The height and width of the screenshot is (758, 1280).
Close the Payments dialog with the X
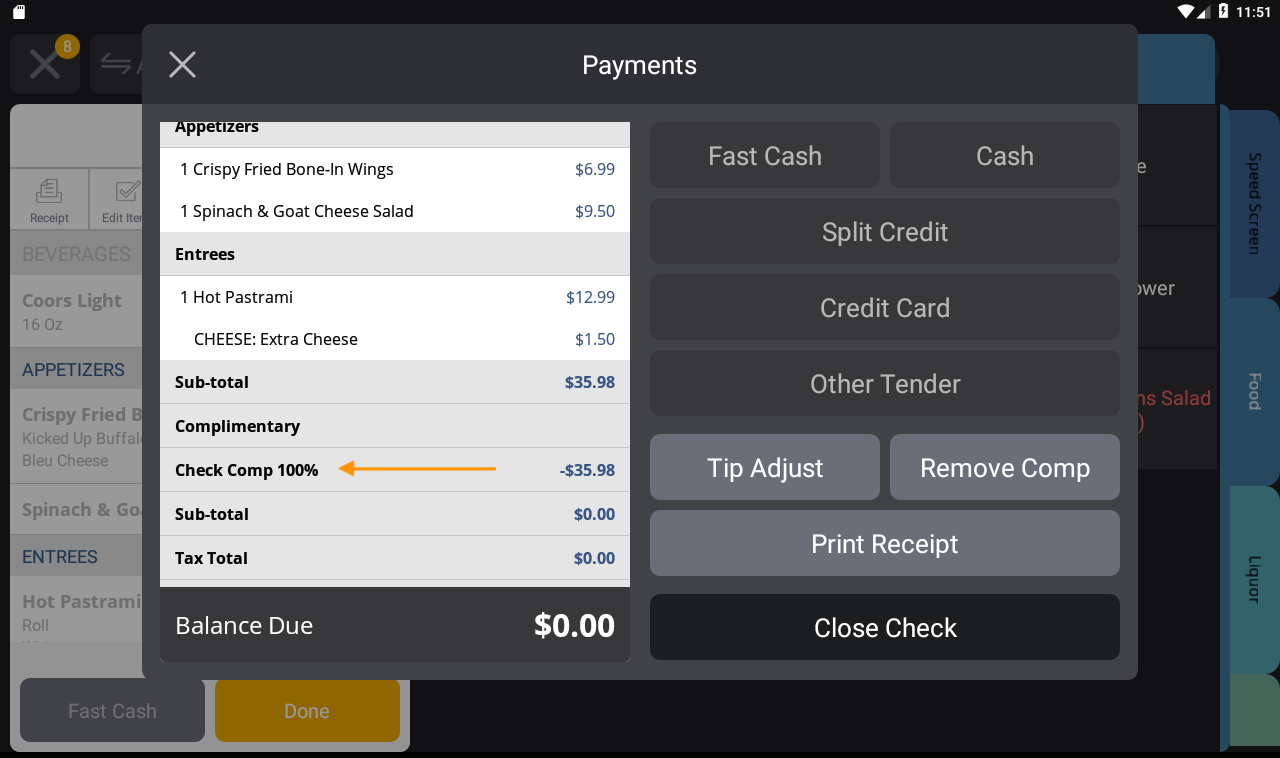(x=182, y=64)
